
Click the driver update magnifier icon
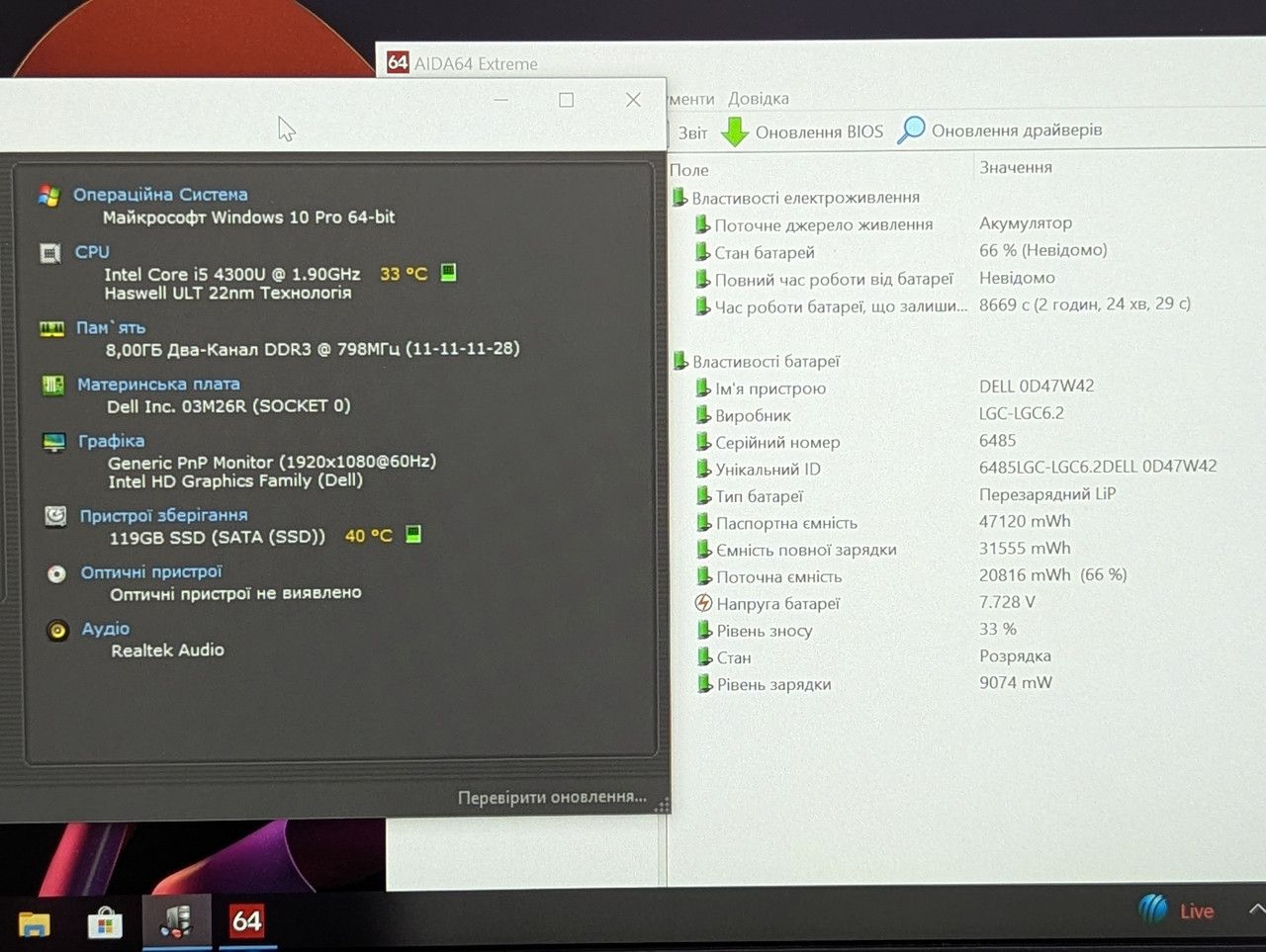coord(910,130)
